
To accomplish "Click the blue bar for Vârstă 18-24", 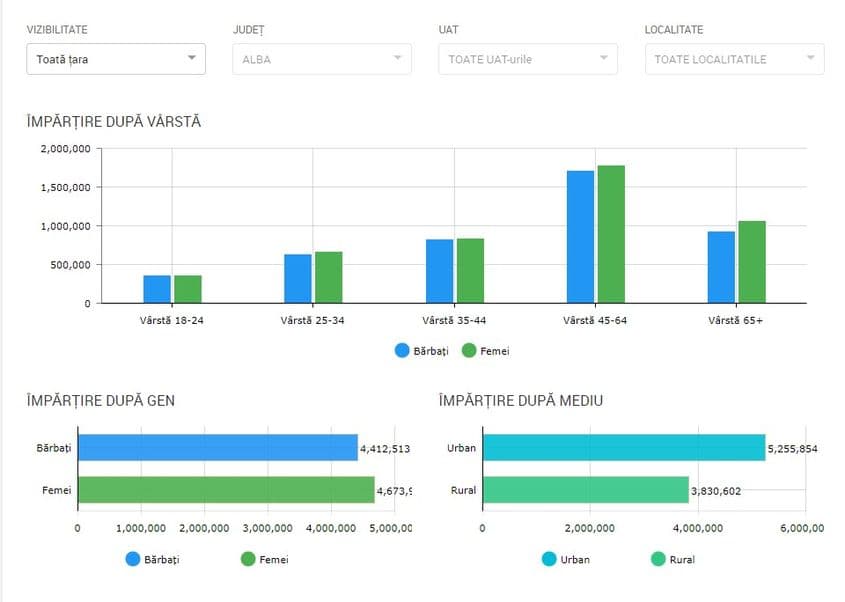I will 157,289.
